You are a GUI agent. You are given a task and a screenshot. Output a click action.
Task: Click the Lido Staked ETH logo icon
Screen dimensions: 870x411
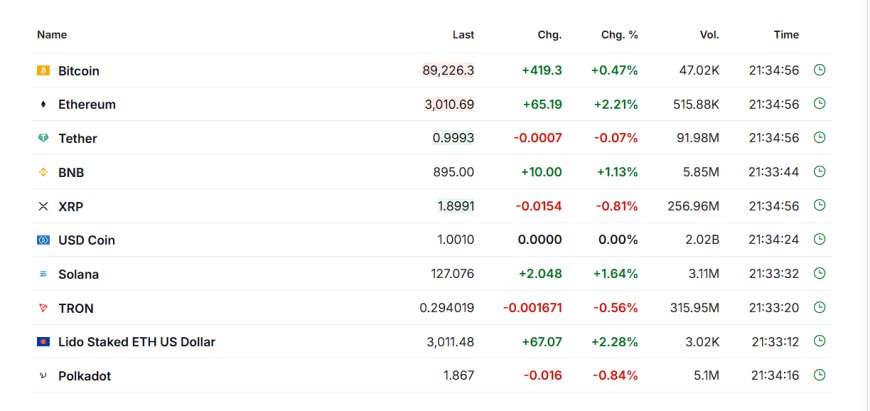43,342
